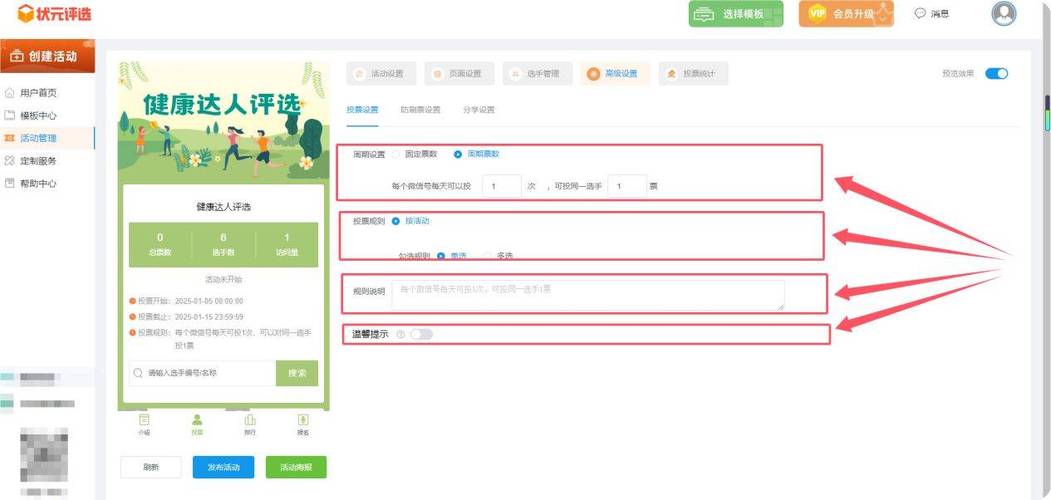The width and height of the screenshot is (1051, 500).
Task: Click the 帮助中心 sidebar icon
Action: [9, 183]
